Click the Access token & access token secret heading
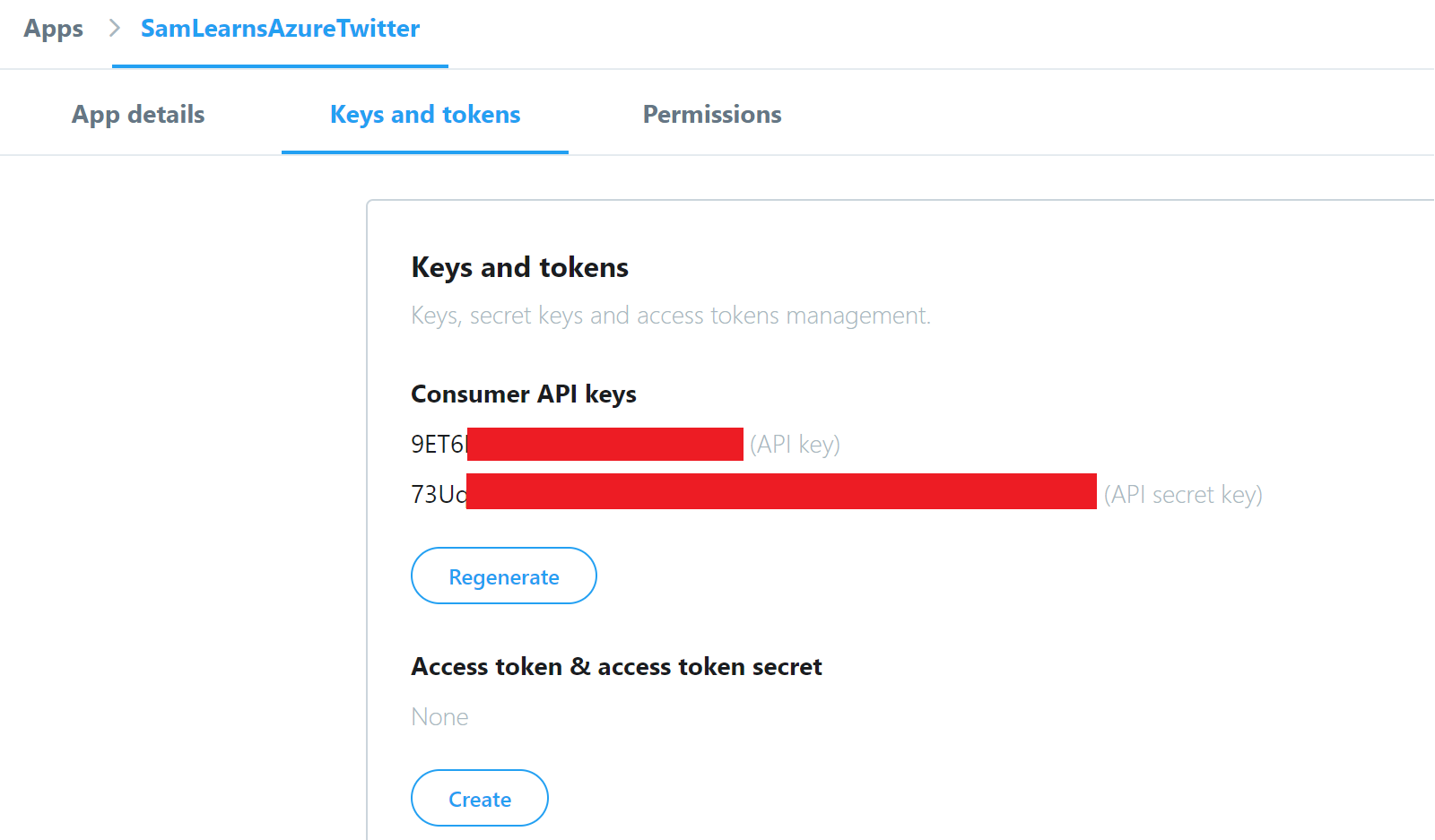The image size is (1435, 840). 616,667
